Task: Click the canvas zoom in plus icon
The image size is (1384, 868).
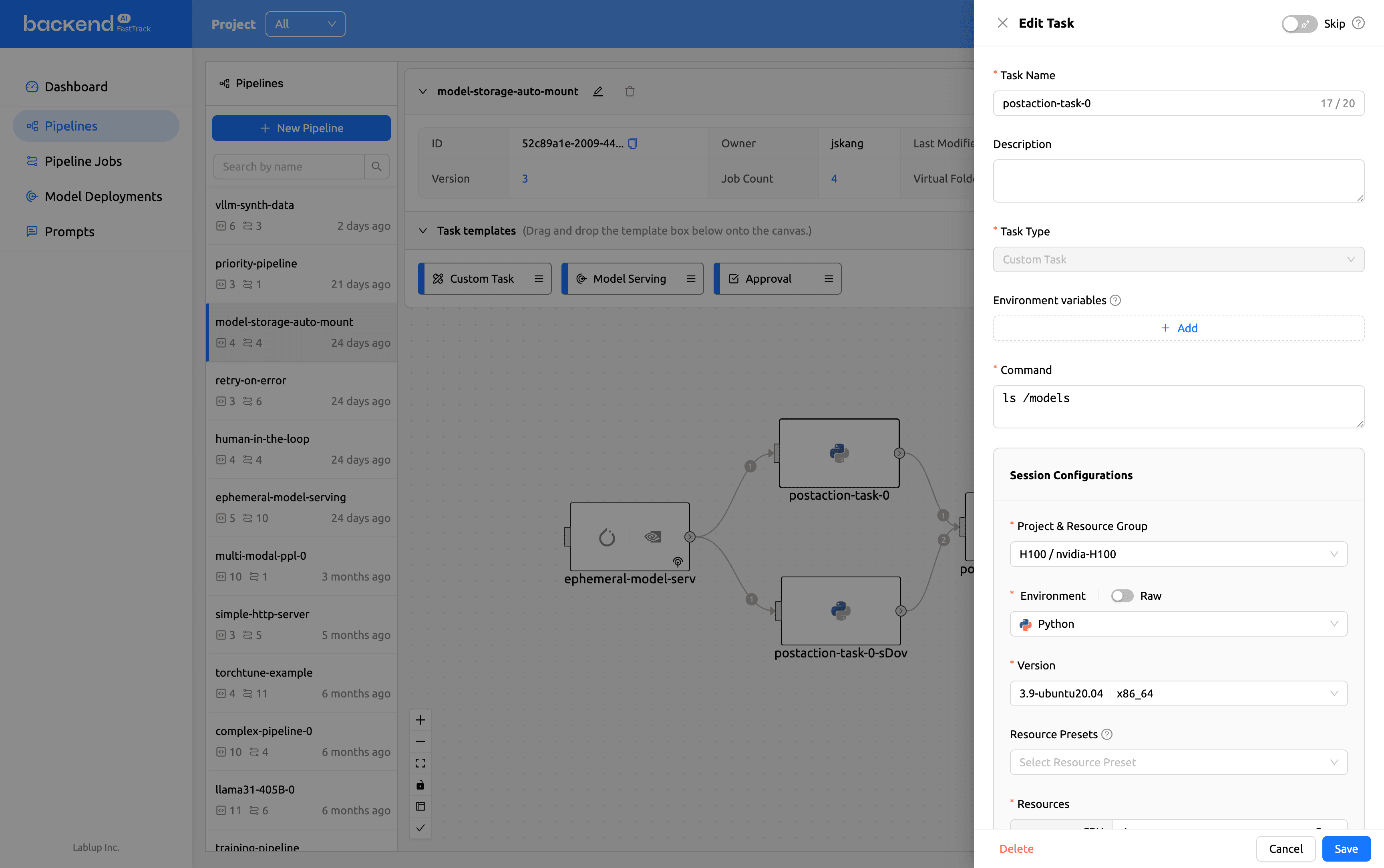Action: (x=420, y=720)
